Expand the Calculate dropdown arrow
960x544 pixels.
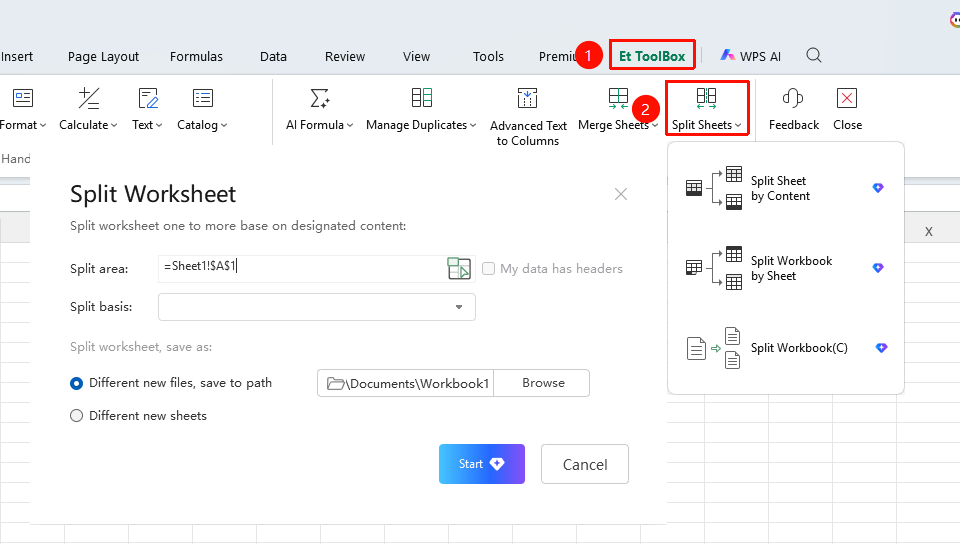tap(114, 125)
